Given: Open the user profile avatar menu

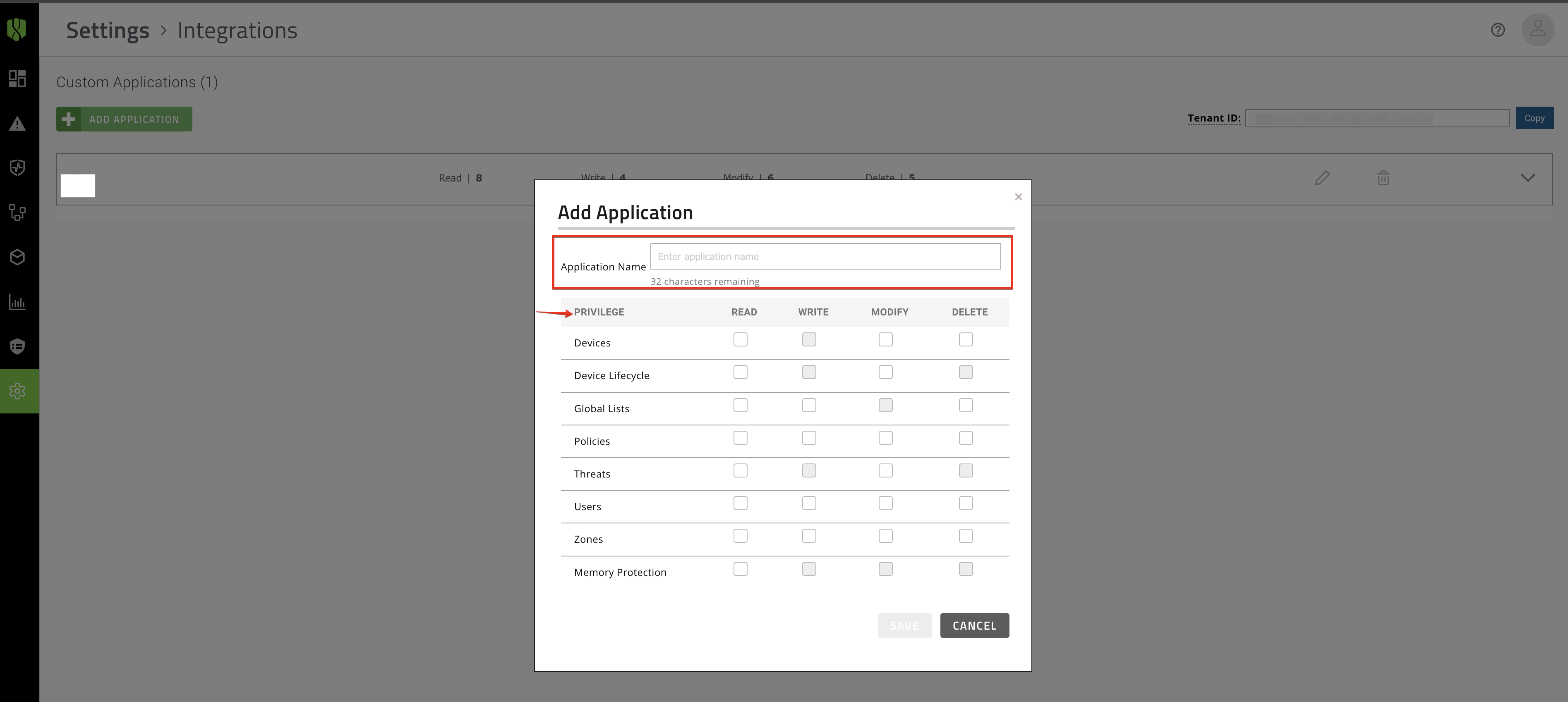Looking at the screenshot, I should [x=1537, y=29].
